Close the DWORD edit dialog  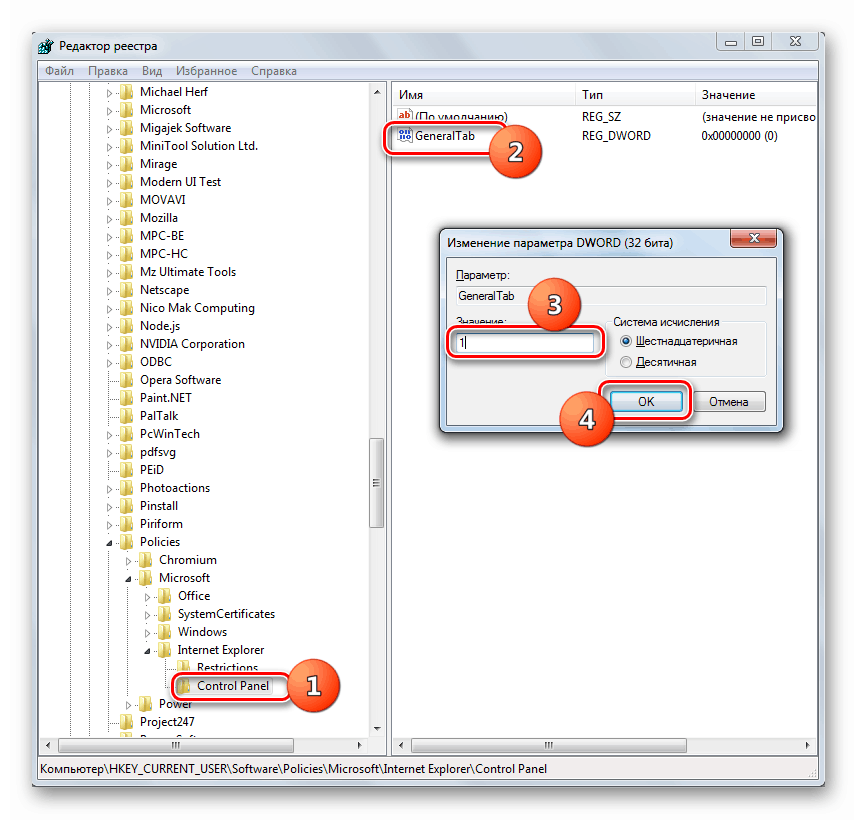754,238
